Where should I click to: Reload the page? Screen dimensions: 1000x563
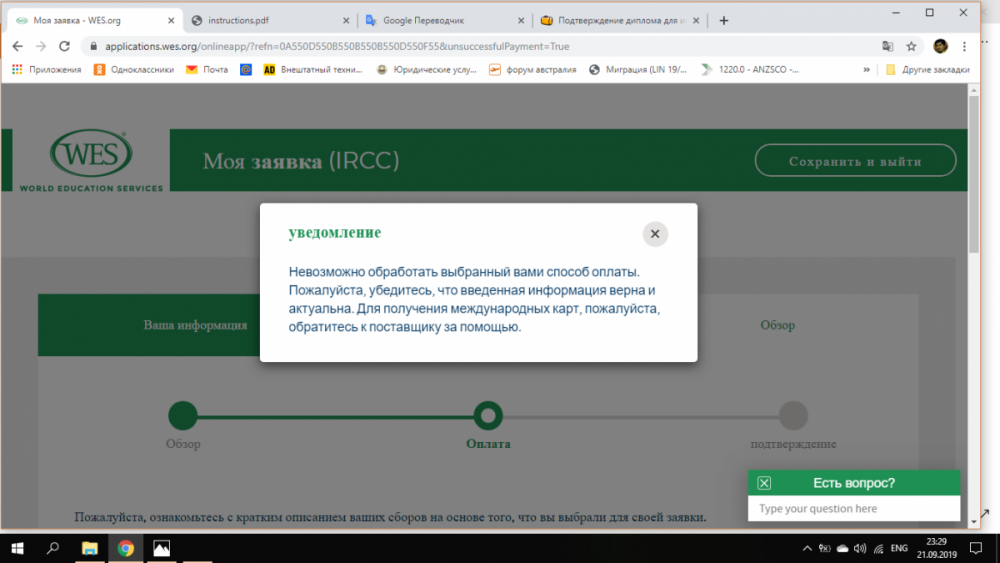(x=65, y=46)
